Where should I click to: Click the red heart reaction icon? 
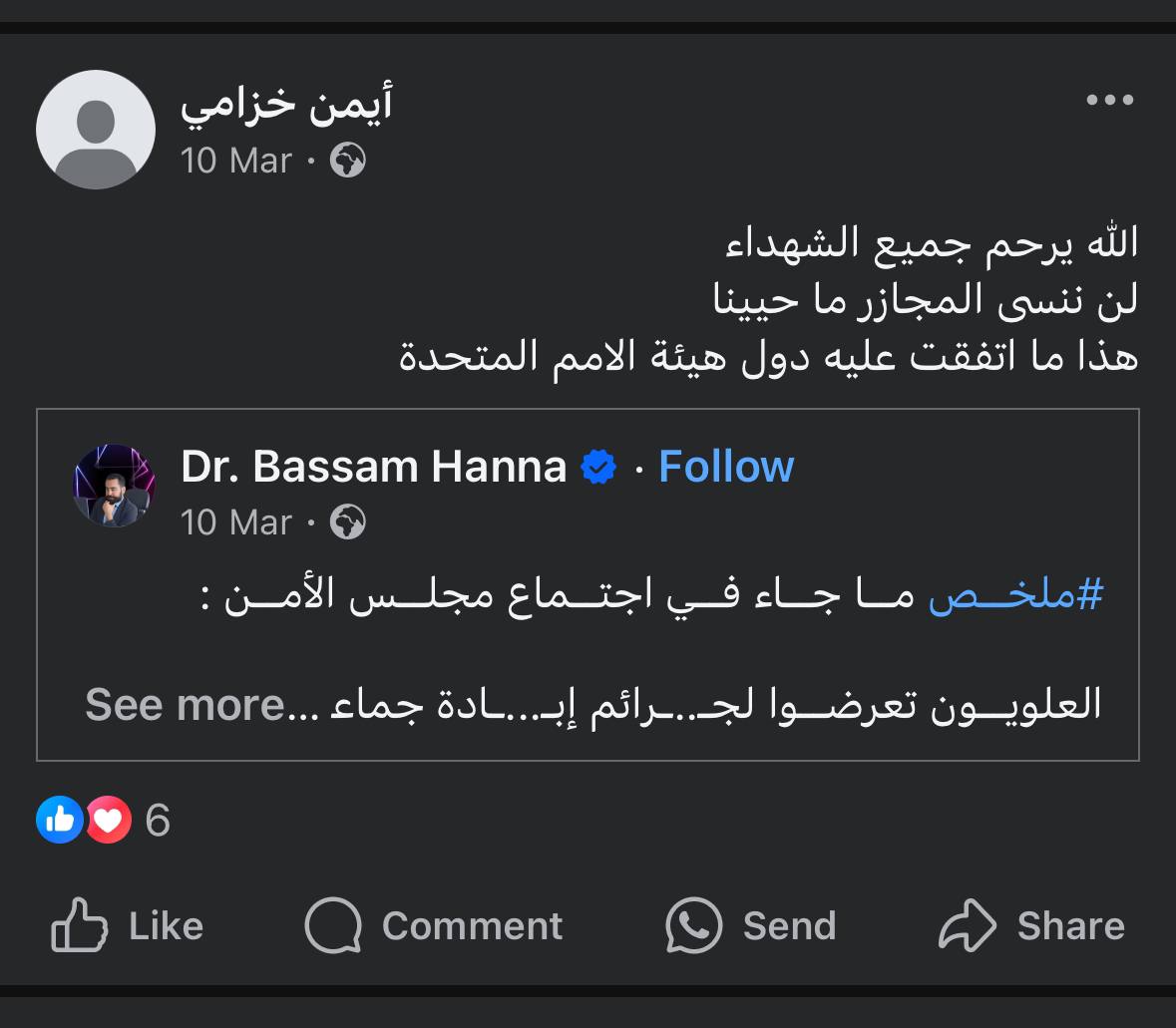pos(109,820)
